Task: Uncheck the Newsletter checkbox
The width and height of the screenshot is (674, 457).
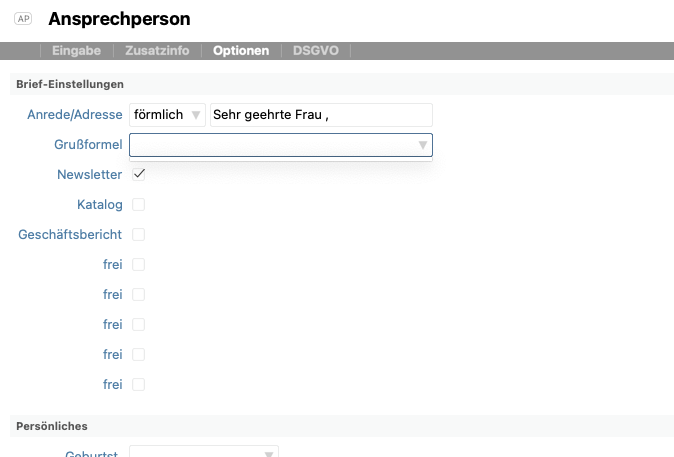Action: click(139, 175)
